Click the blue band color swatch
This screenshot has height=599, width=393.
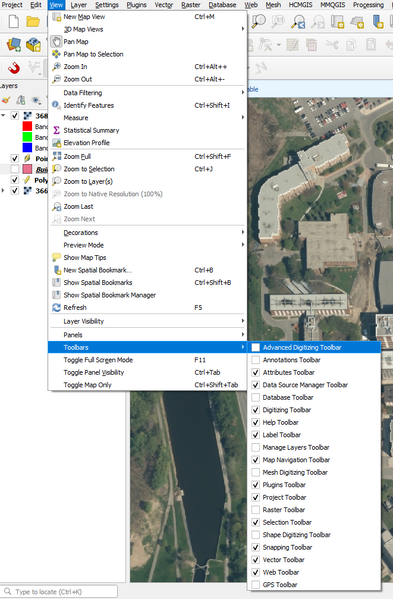[27, 147]
